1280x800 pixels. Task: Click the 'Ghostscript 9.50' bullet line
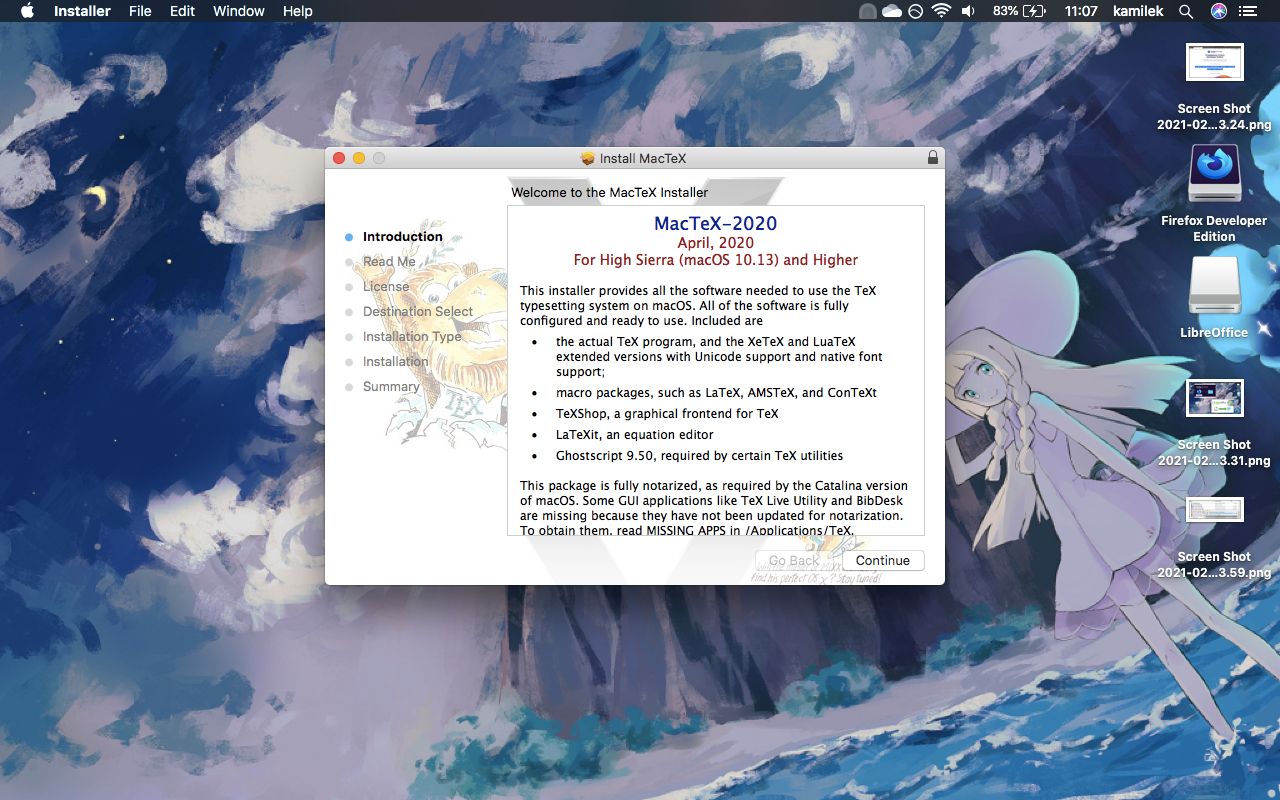click(x=700, y=456)
